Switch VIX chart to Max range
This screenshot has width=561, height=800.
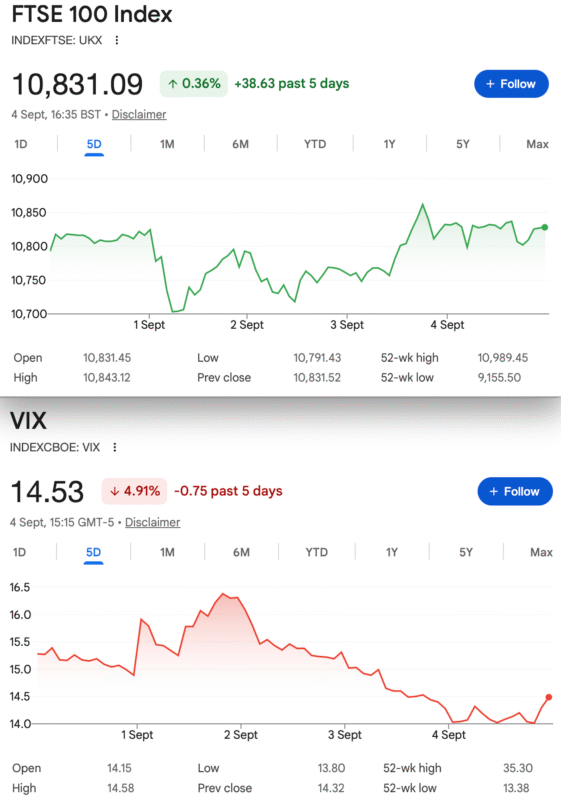541,553
